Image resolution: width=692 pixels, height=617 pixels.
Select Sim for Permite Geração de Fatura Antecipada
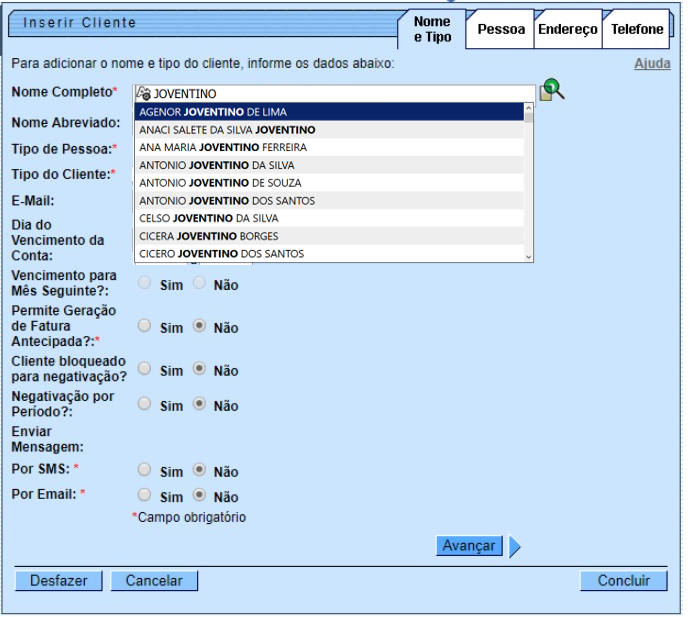click(x=145, y=326)
